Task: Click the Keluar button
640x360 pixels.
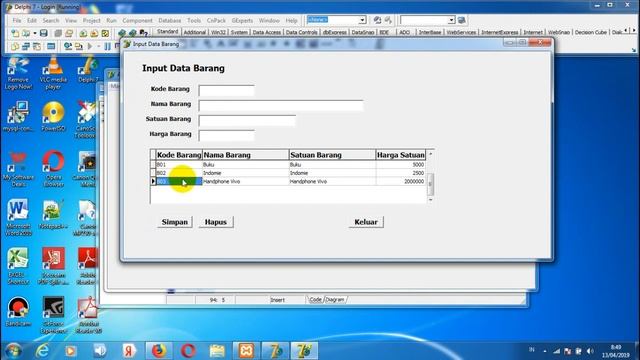Action: (366, 222)
